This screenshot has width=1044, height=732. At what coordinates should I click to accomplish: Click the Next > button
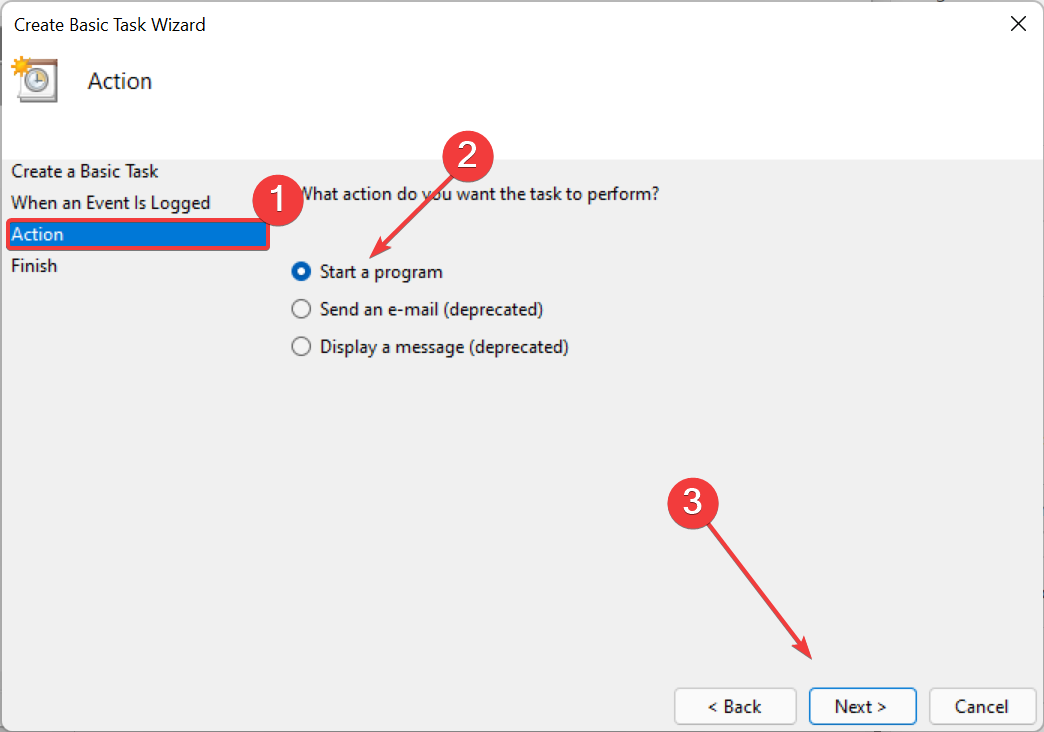tap(862, 706)
